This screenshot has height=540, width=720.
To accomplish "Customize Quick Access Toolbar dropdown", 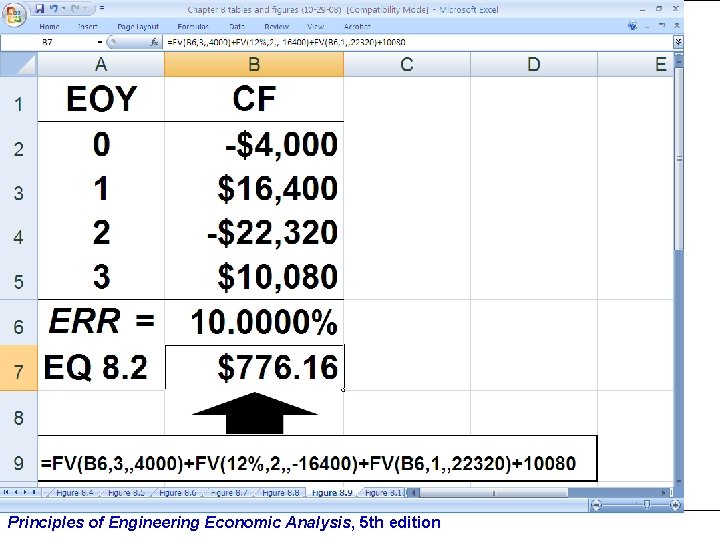I will pos(102,8).
